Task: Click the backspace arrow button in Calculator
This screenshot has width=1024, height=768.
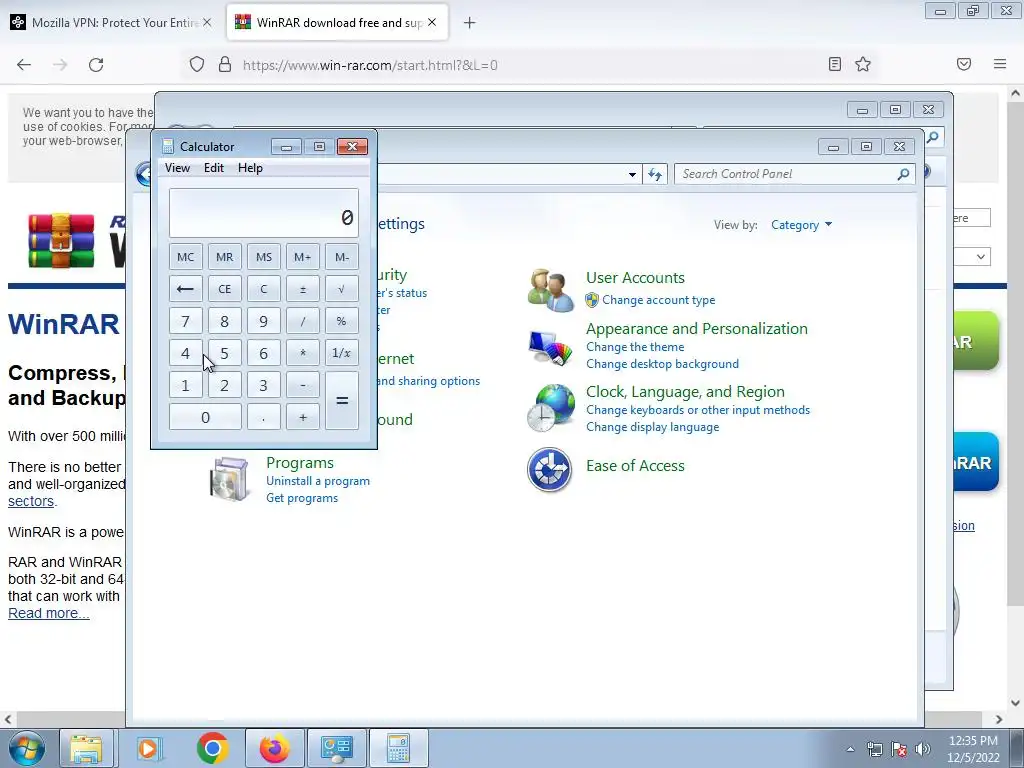Action: (185, 289)
